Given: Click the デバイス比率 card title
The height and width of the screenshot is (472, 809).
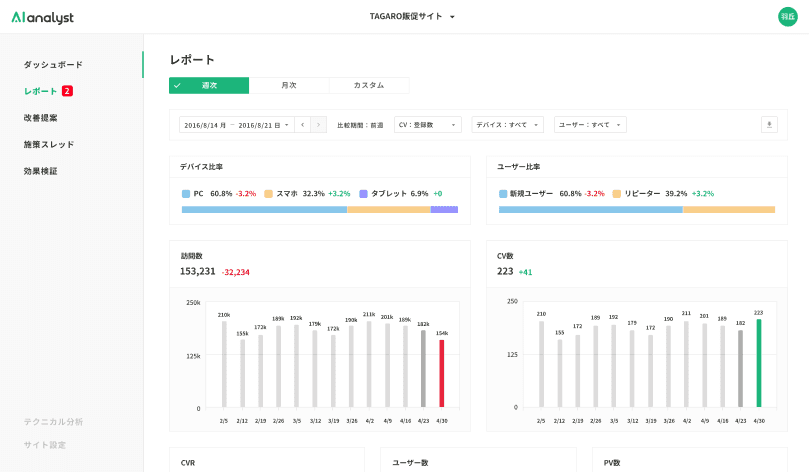Looking at the screenshot, I should point(201,167).
